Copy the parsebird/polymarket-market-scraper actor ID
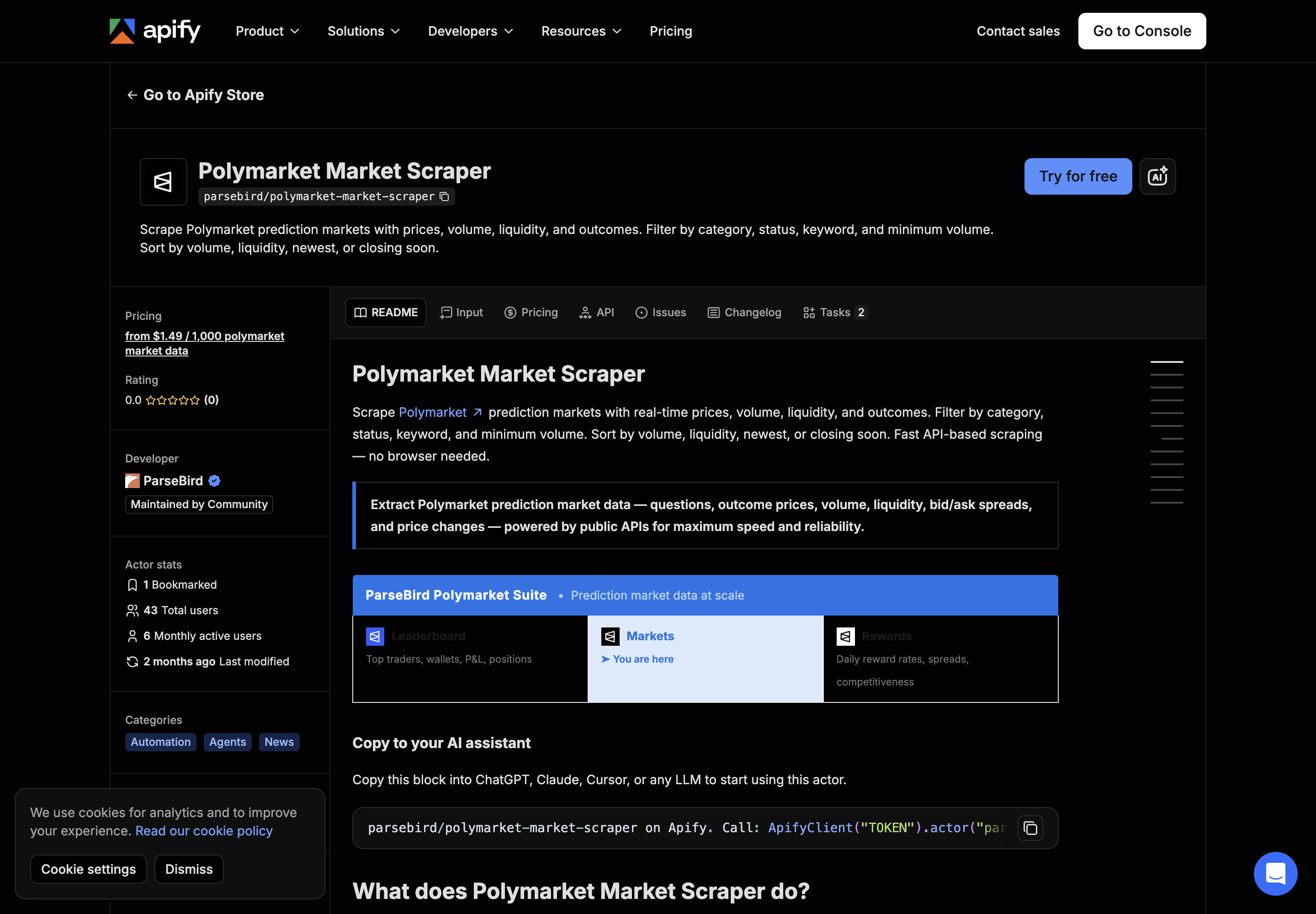The height and width of the screenshot is (914, 1316). coord(445,197)
